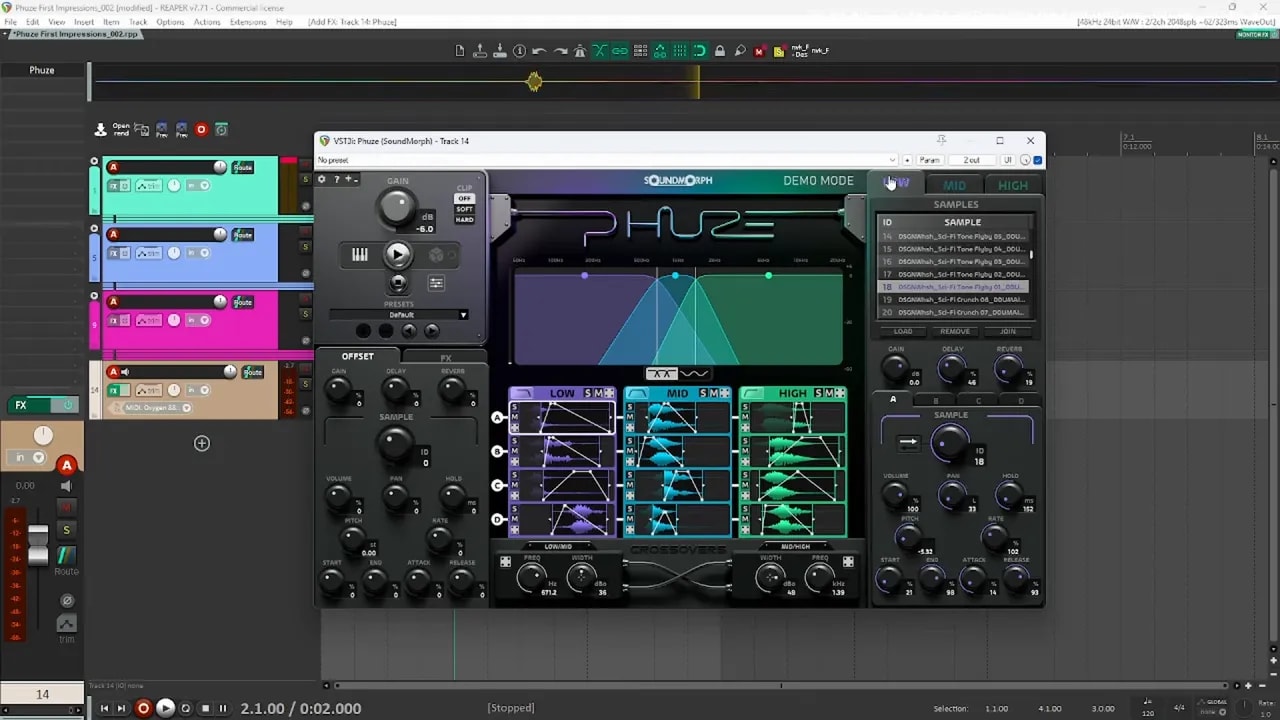
Task: Open the mixer sliders icon under Phuze play
Action: click(x=436, y=283)
